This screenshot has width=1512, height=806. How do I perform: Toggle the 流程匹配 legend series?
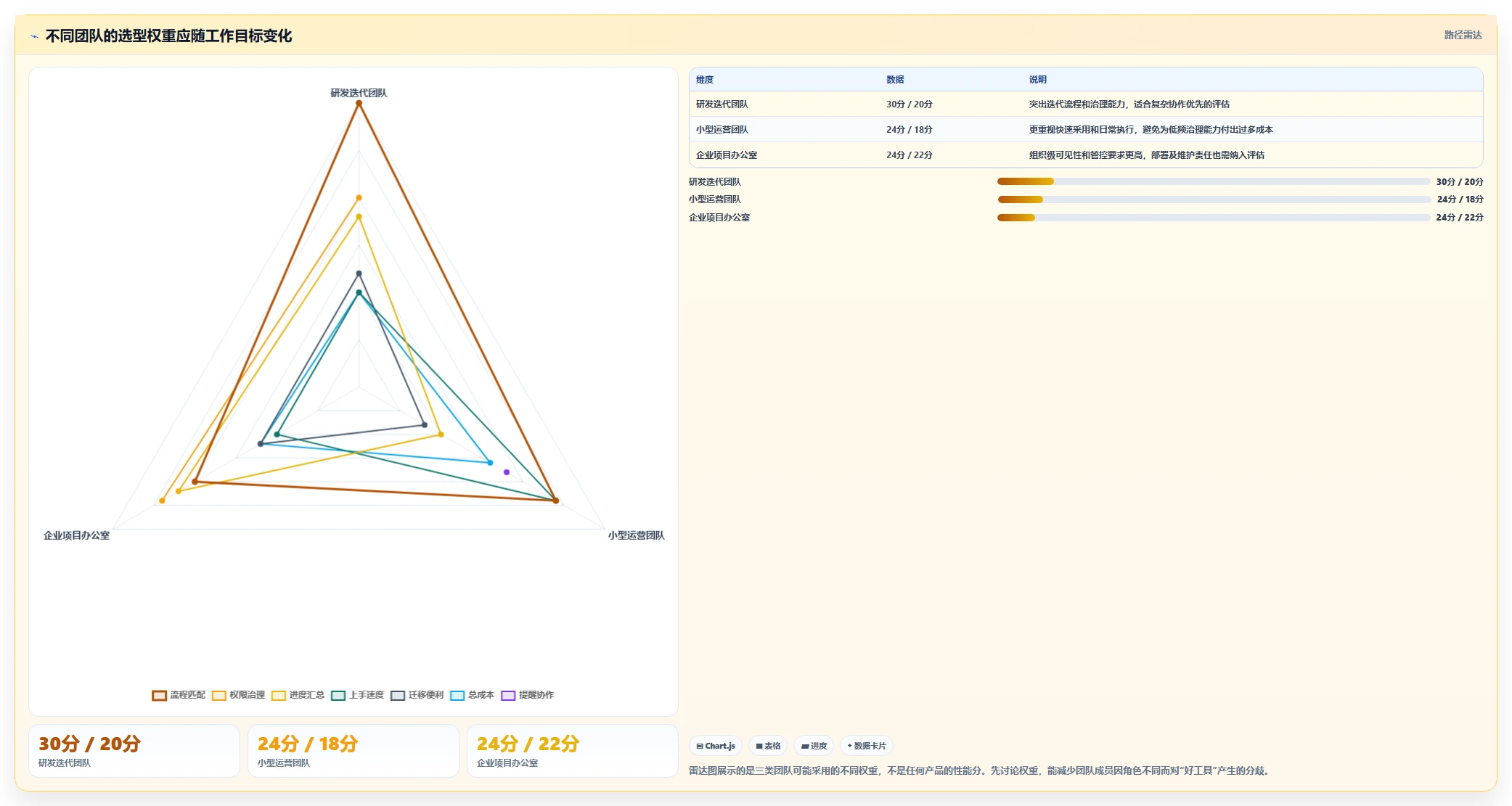point(179,695)
